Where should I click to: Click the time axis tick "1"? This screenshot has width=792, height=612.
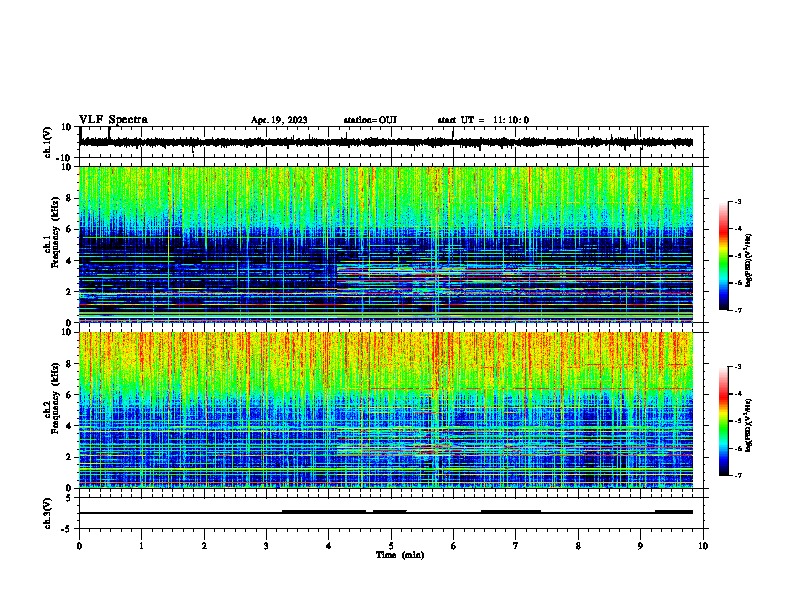[x=141, y=546]
